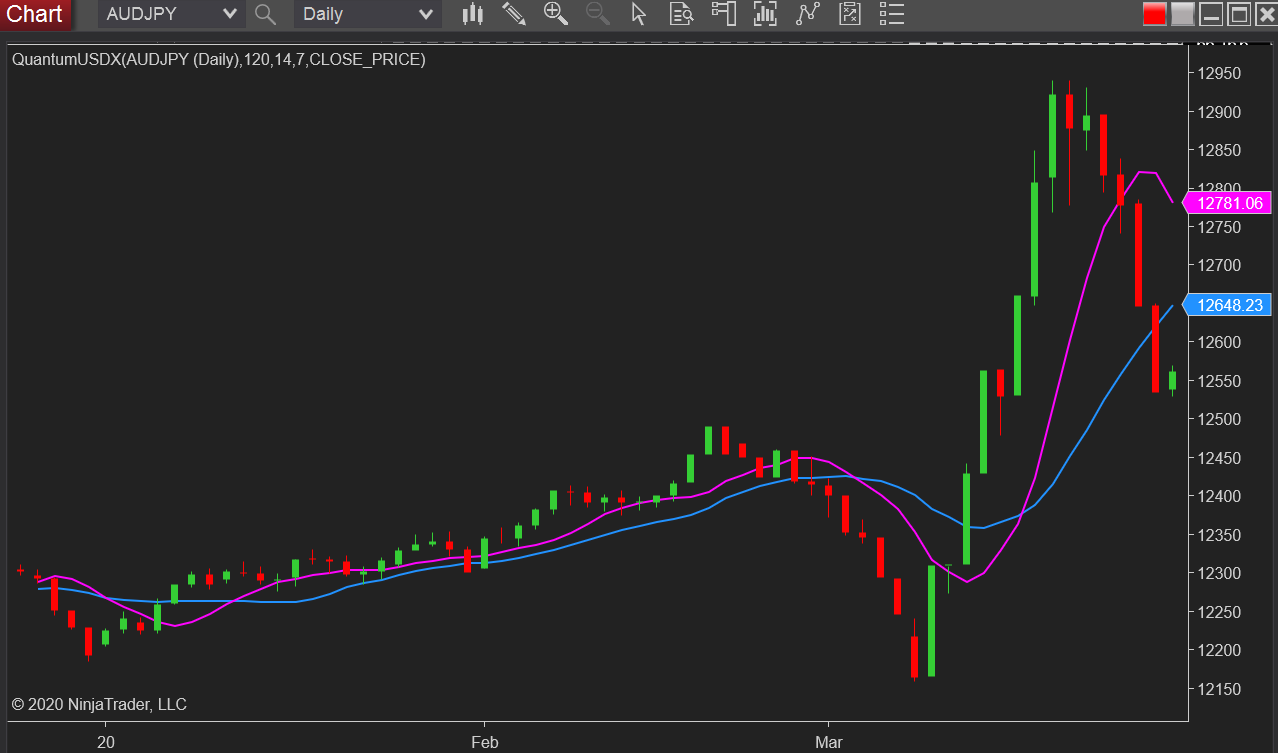Click the Mar label on the time axis
Image resolution: width=1278 pixels, height=753 pixels.
[828, 742]
